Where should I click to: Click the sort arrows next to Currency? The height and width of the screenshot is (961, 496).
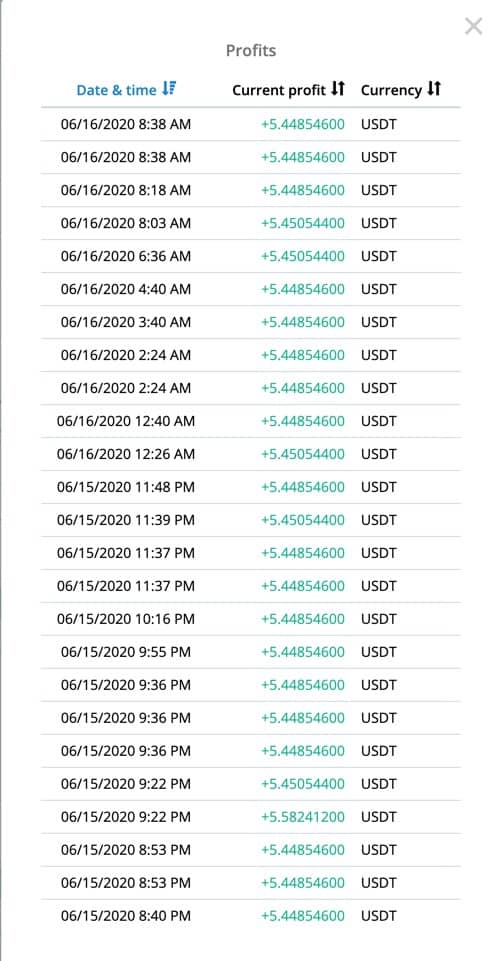point(434,89)
